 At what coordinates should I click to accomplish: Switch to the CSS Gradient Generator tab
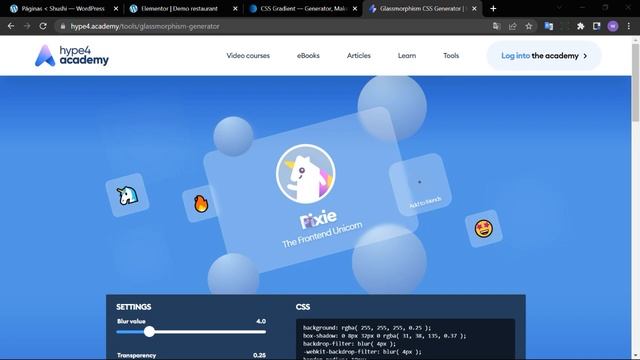[x=302, y=8]
